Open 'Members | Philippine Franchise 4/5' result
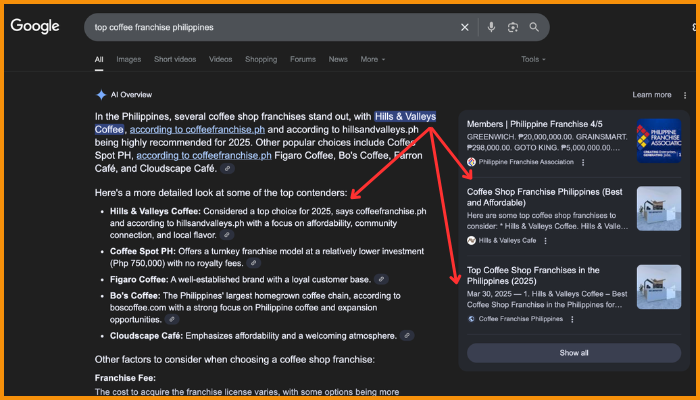Screen dimensions: 700x400 (x=534, y=124)
